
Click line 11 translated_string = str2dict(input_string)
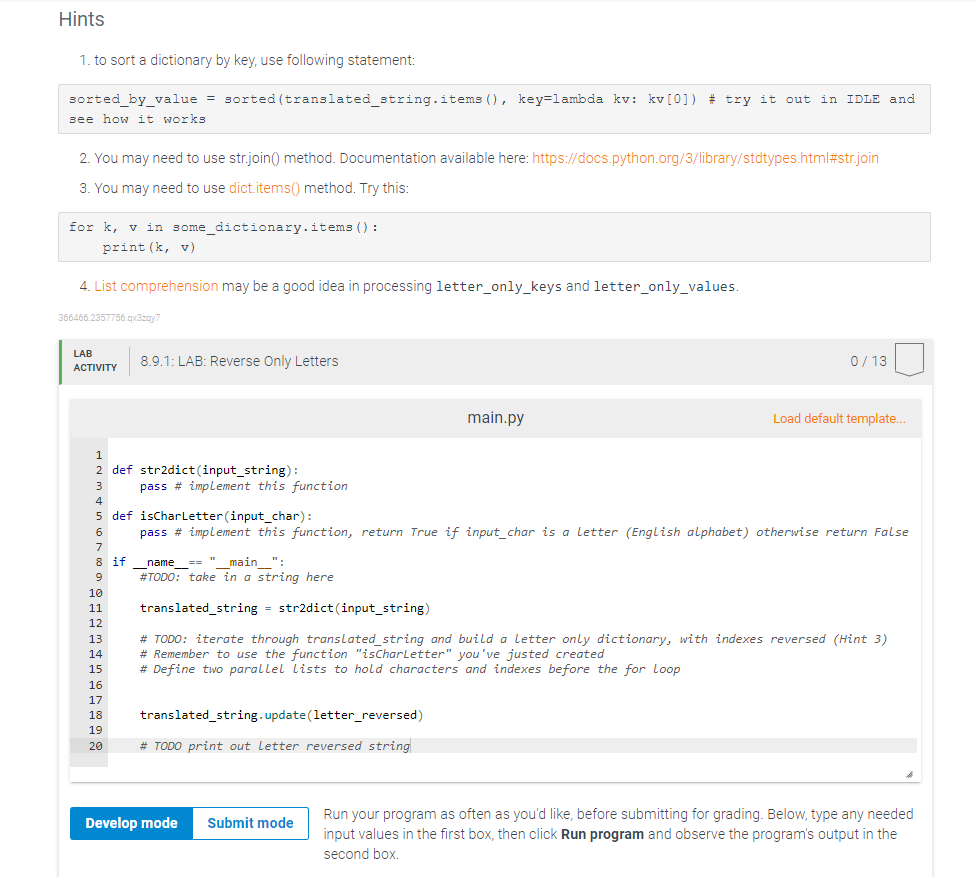click(285, 608)
